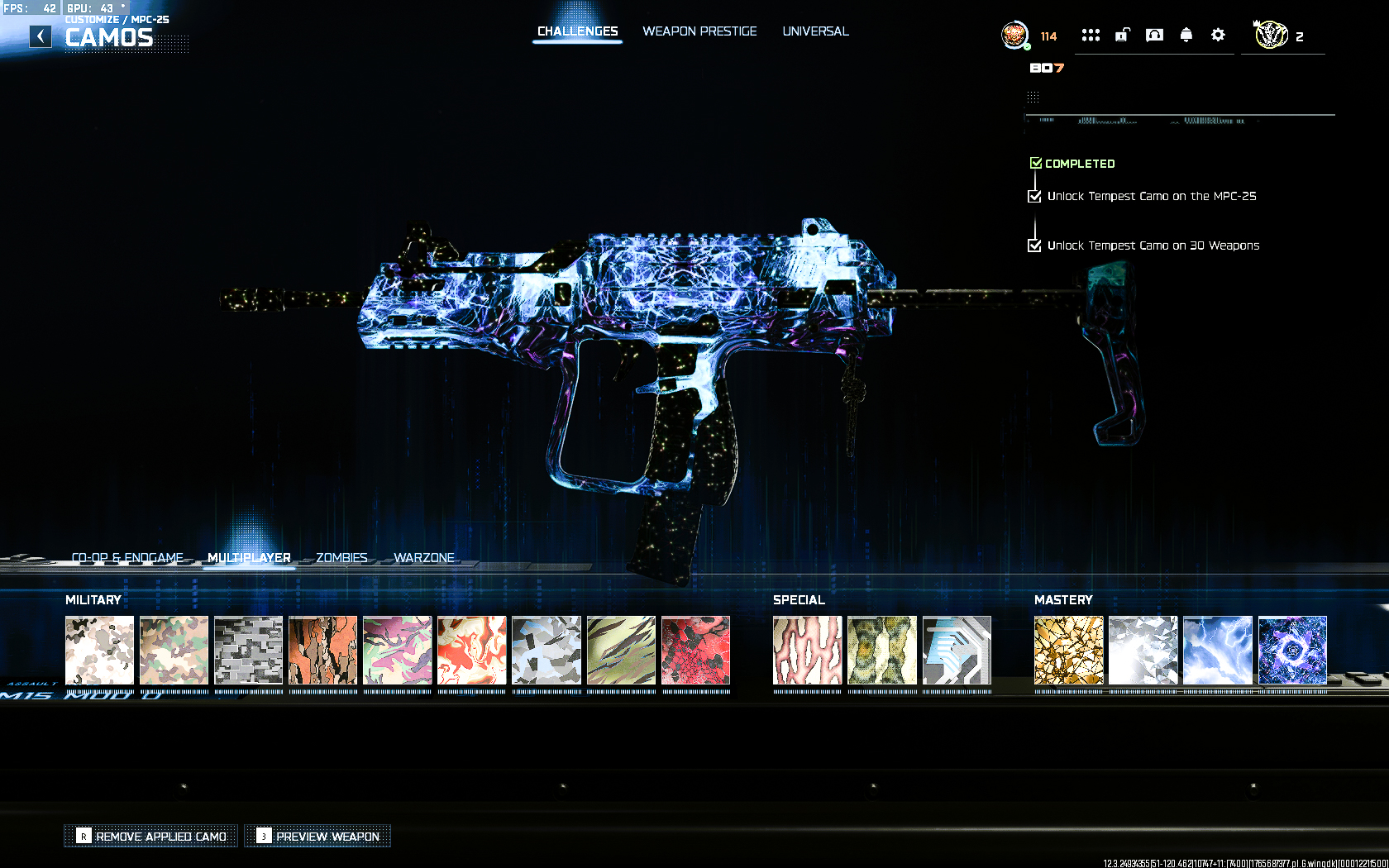The image size is (1389, 868).
Task: Click the 'Unlock Tempest Camo on the MPC-25' text
Action: [1152, 196]
